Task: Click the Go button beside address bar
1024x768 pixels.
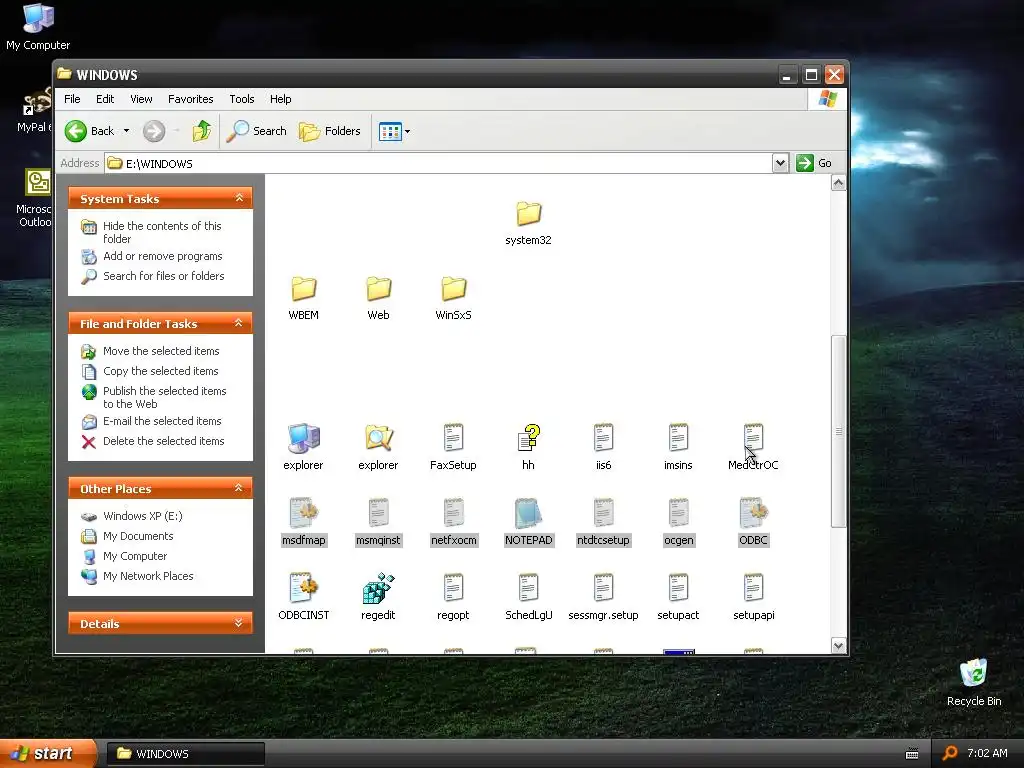Action: point(814,163)
